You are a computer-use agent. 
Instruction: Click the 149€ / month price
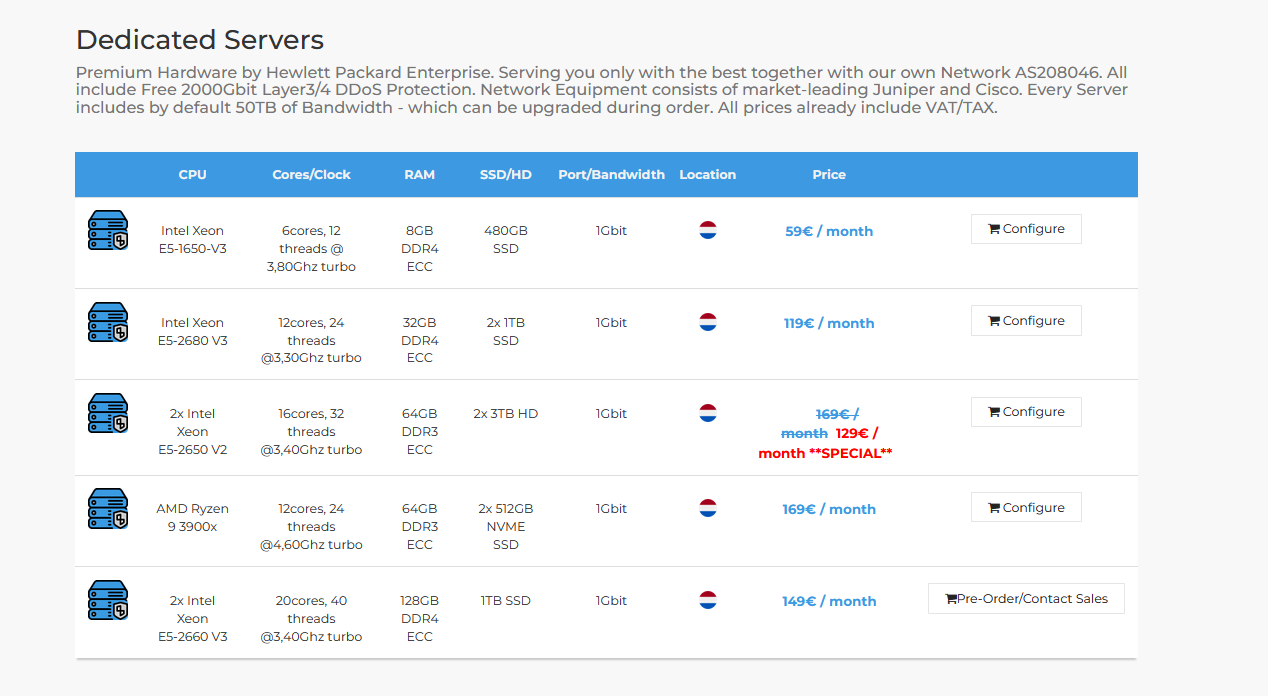pos(829,601)
